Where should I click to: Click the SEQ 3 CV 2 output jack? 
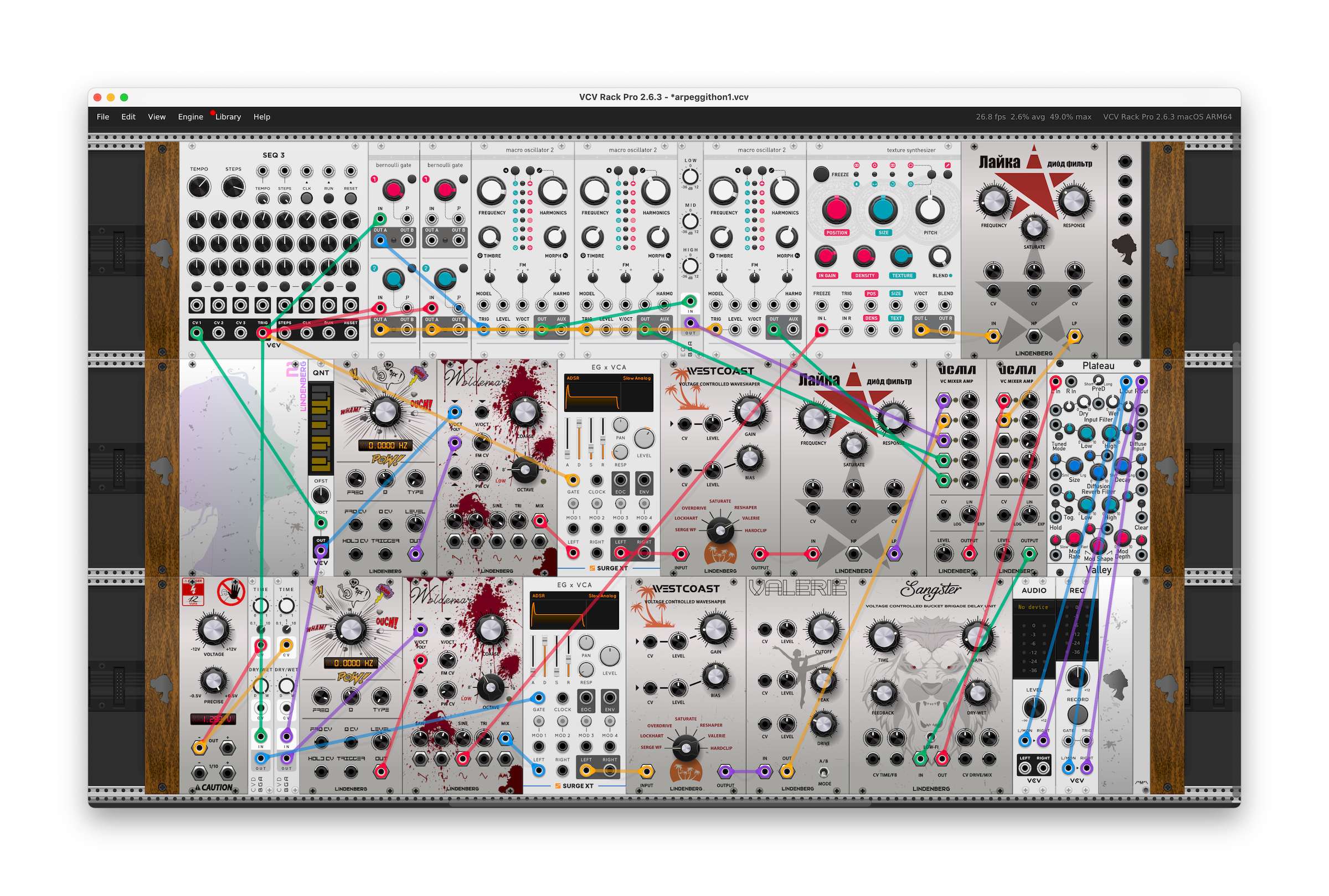[x=218, y=333]
